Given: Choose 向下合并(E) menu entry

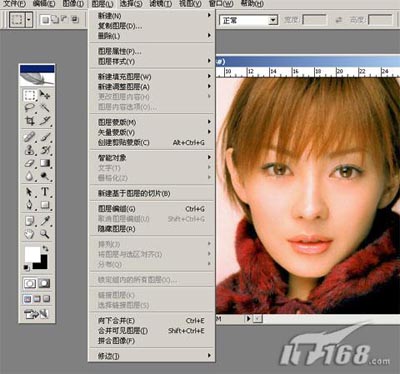Looking at the screenshot, I should (152, 321).
